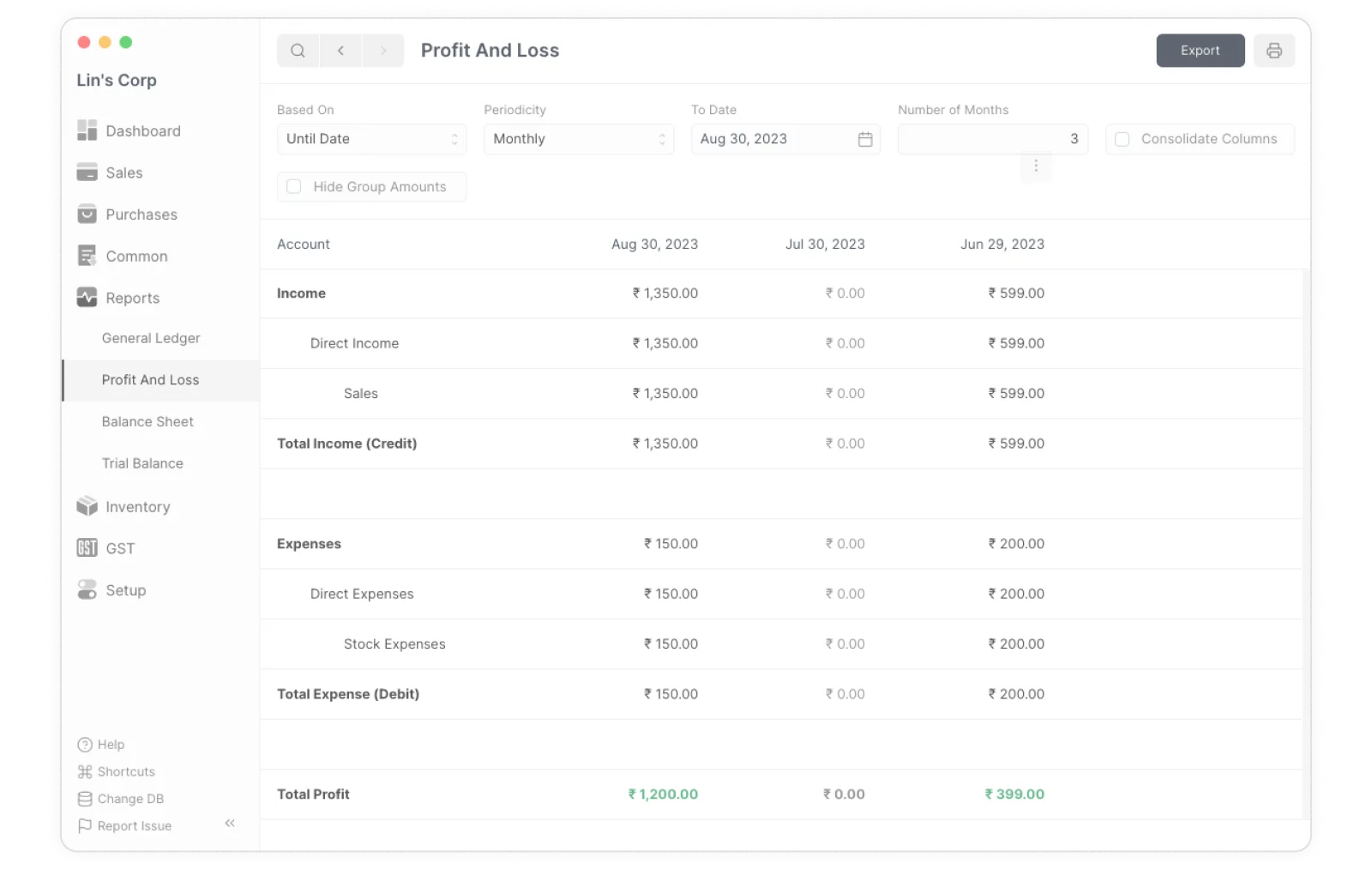Switch to Trial Balance report

[142, 463]
